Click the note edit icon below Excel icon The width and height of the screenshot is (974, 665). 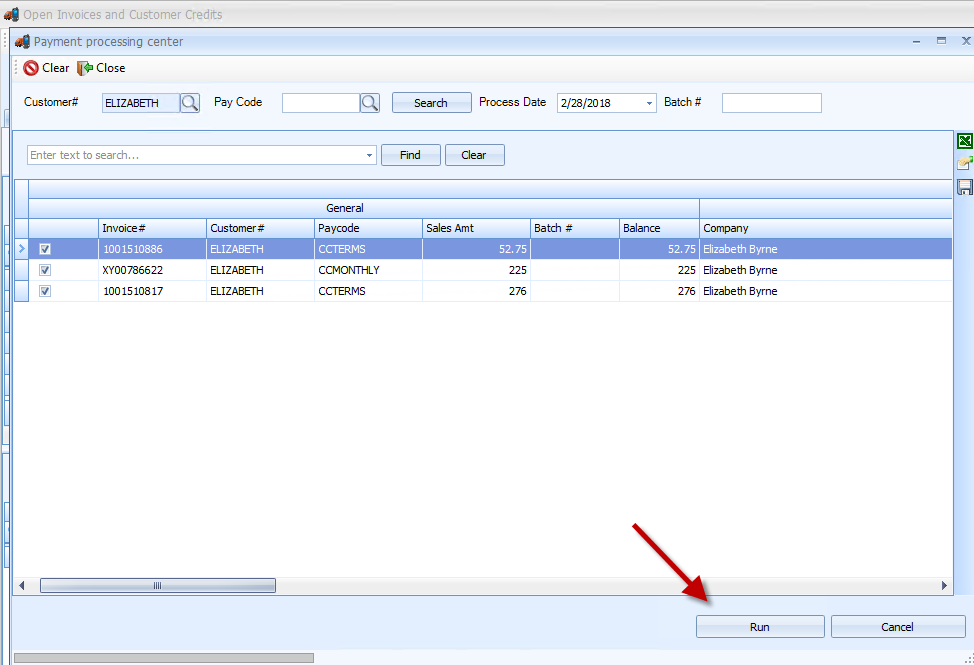click(x=965, y=164)
